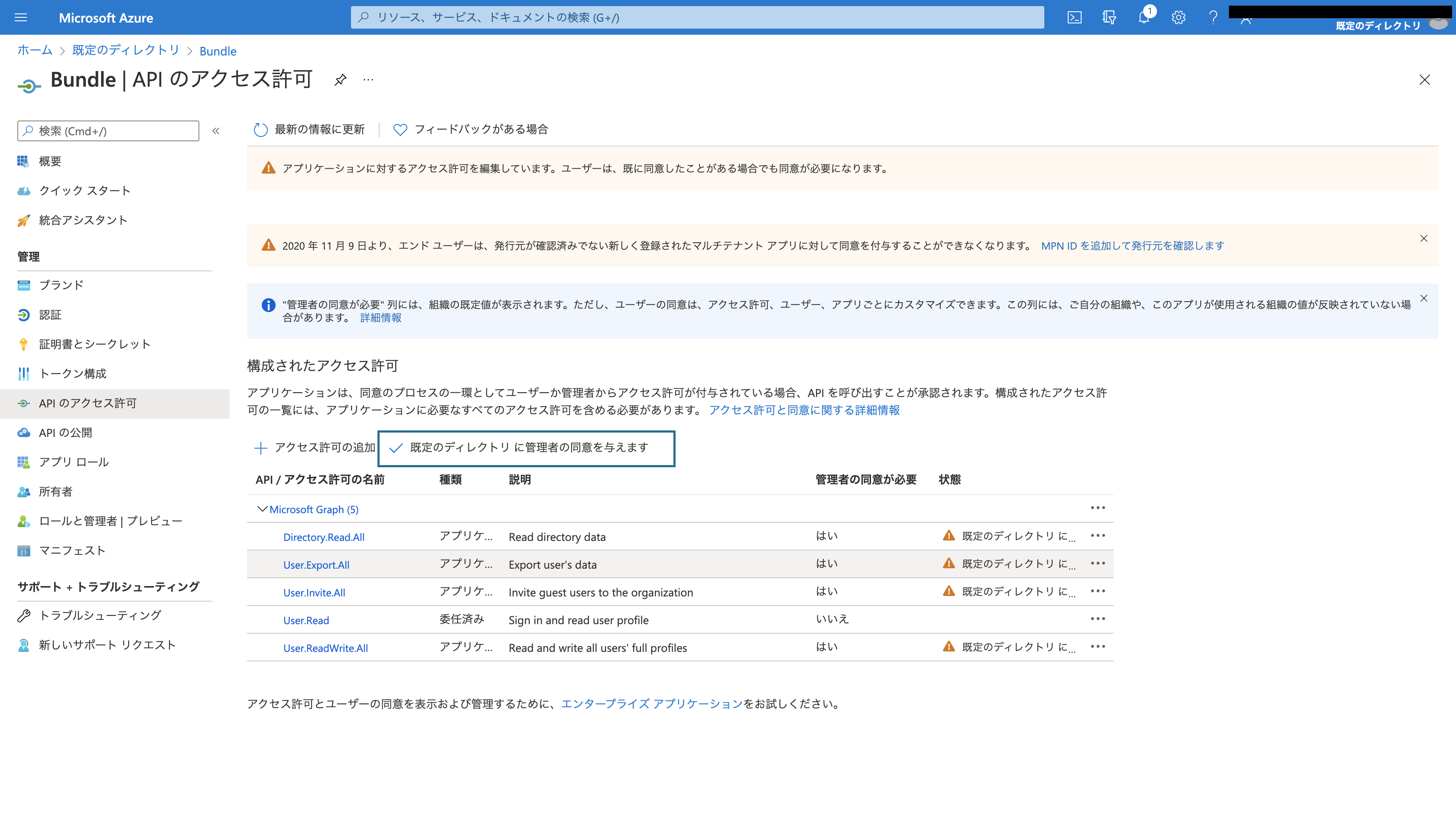Screen dimensions: 1456x814
Task: Collapse the Microsoft Graph (5) group chevron
Action: (x=262, y=509)
